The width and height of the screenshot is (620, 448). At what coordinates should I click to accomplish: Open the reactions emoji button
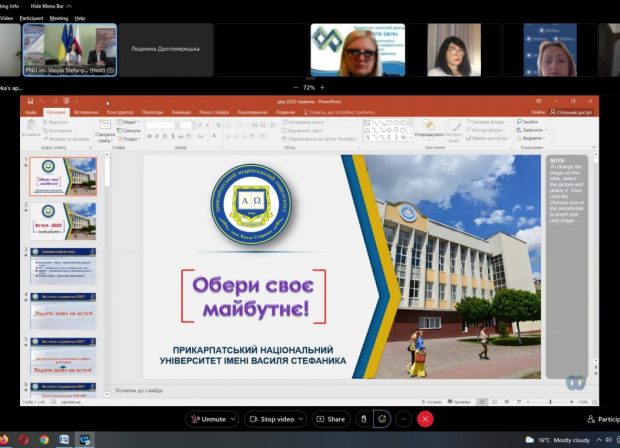click(x=382, y=419)
